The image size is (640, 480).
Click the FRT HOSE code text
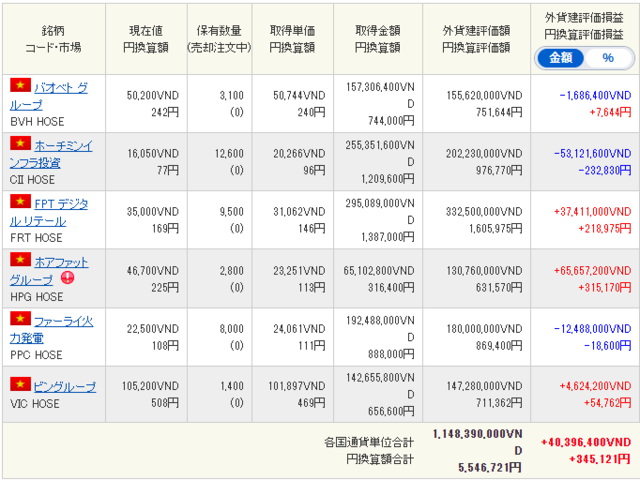click(36, 238)
